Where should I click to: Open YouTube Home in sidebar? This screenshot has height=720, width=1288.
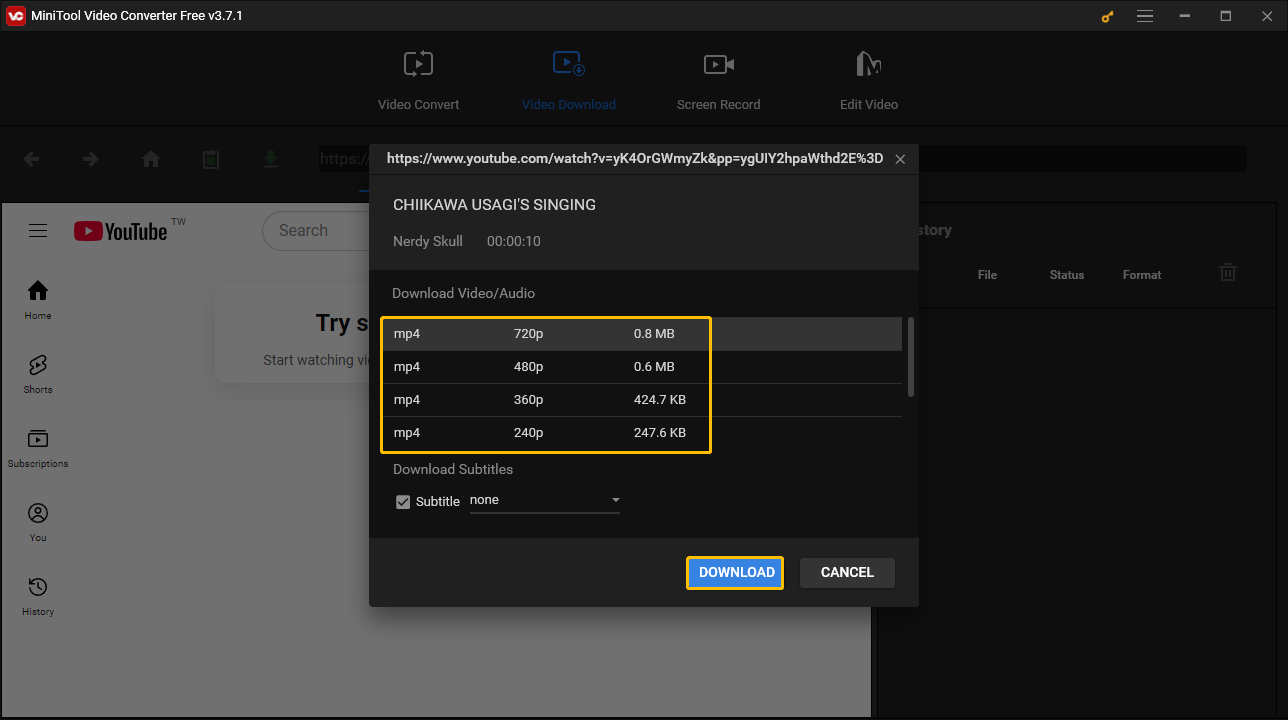38,300
